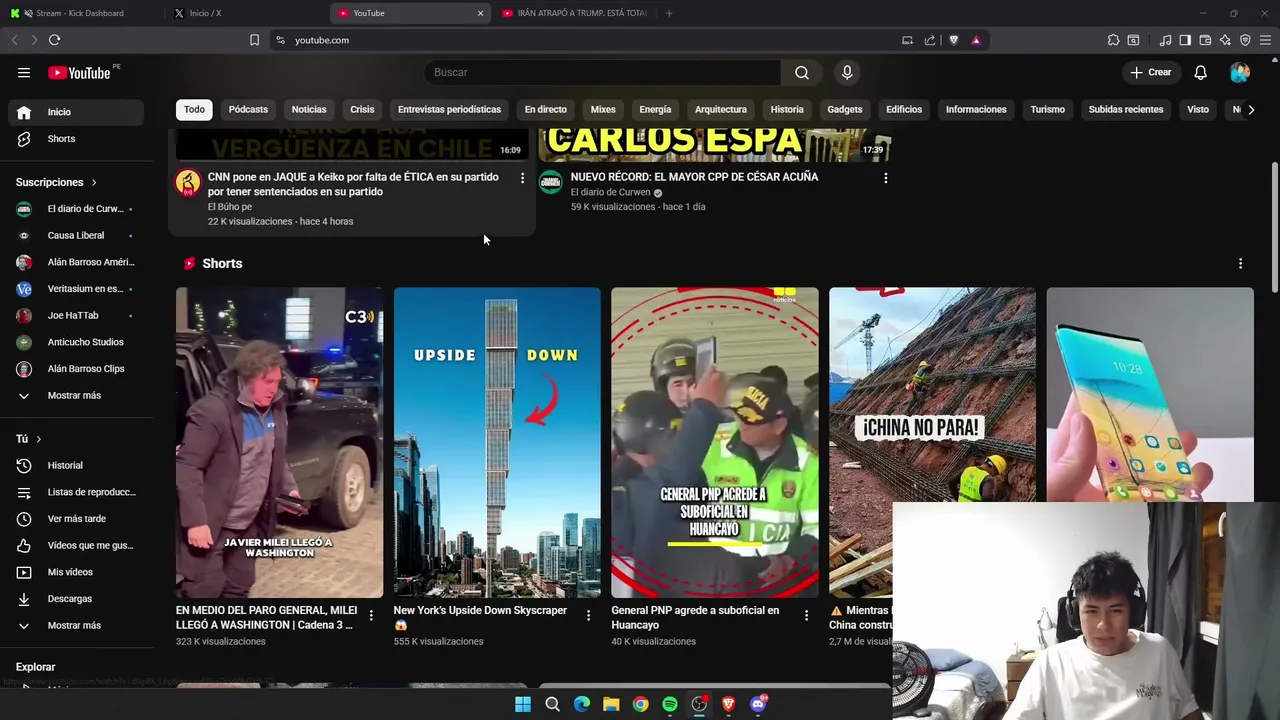Image resolution: width=1280 pixels, height=720 pixels.
Task: Expand the Tú section chevron
Action: 39,439
